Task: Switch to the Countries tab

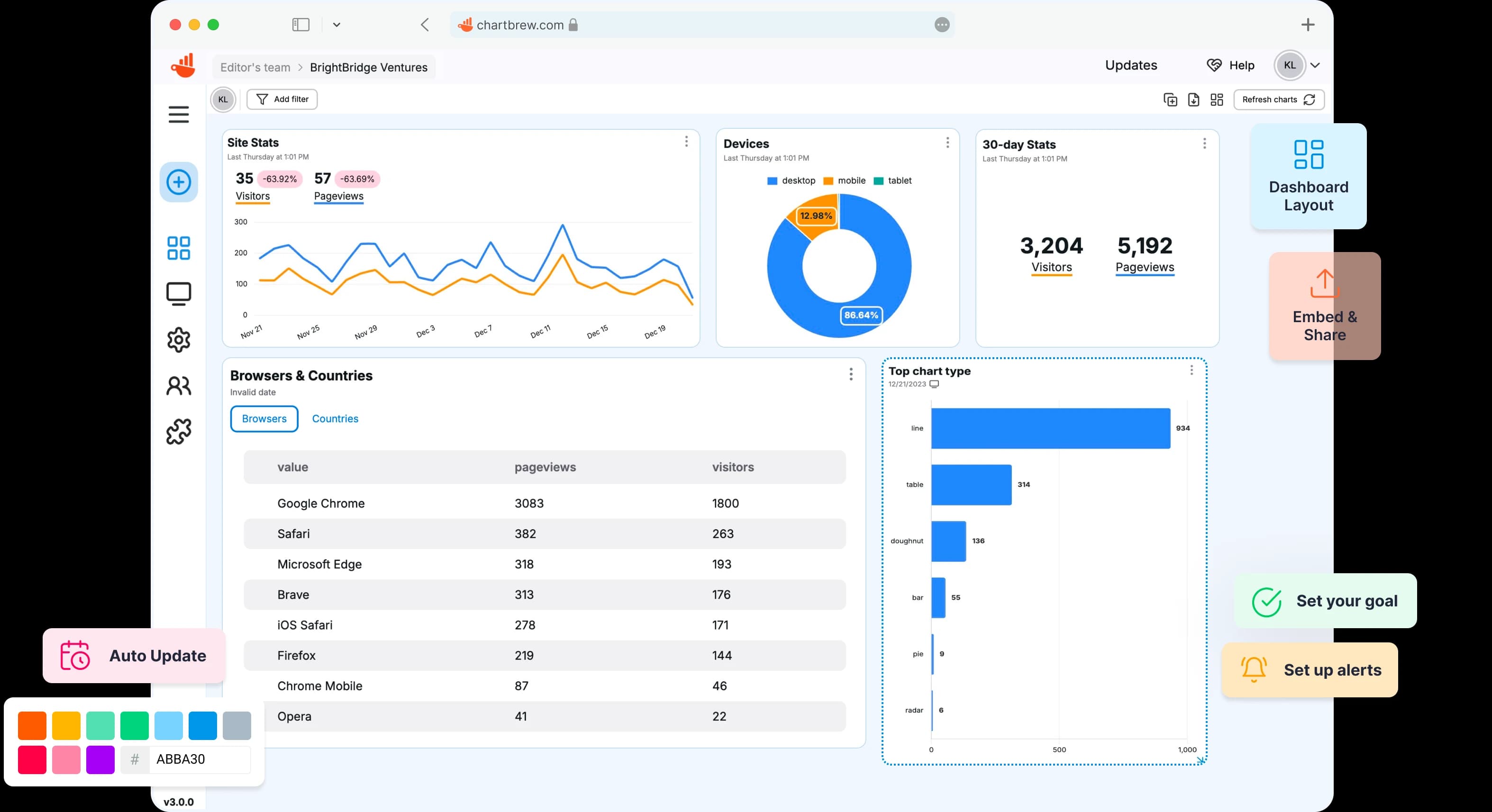Action: point(335,418)
